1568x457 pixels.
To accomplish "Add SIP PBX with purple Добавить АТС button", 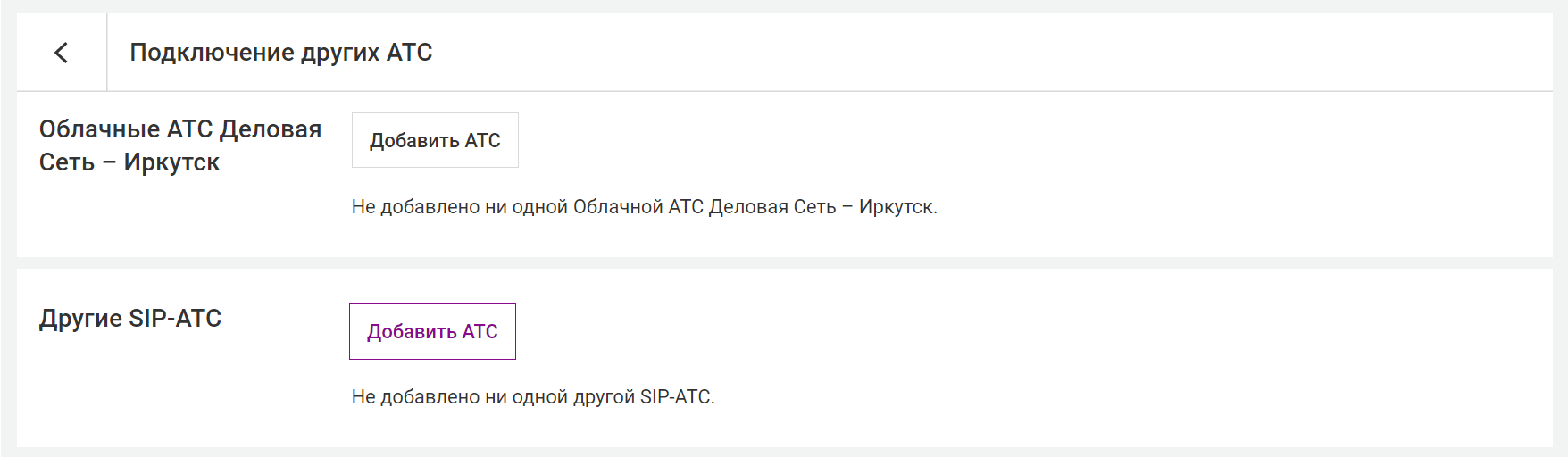I will click(x=432, y=331).
